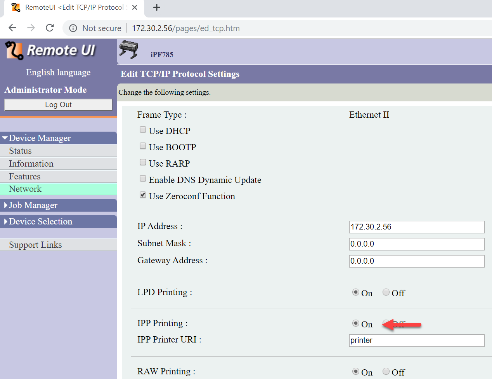492x379 pixels.
Task: Click the iPF785 printer icon
Action: click(x=128, y=49)
